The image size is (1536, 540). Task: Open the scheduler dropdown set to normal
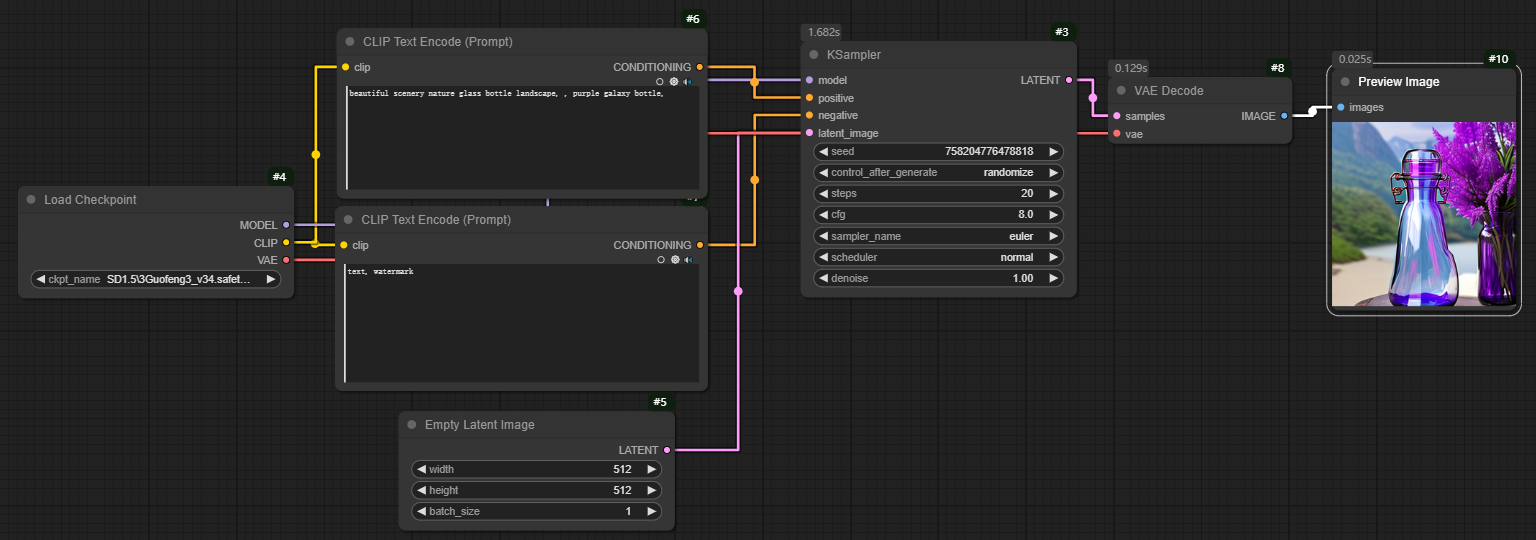pos(938,257)
